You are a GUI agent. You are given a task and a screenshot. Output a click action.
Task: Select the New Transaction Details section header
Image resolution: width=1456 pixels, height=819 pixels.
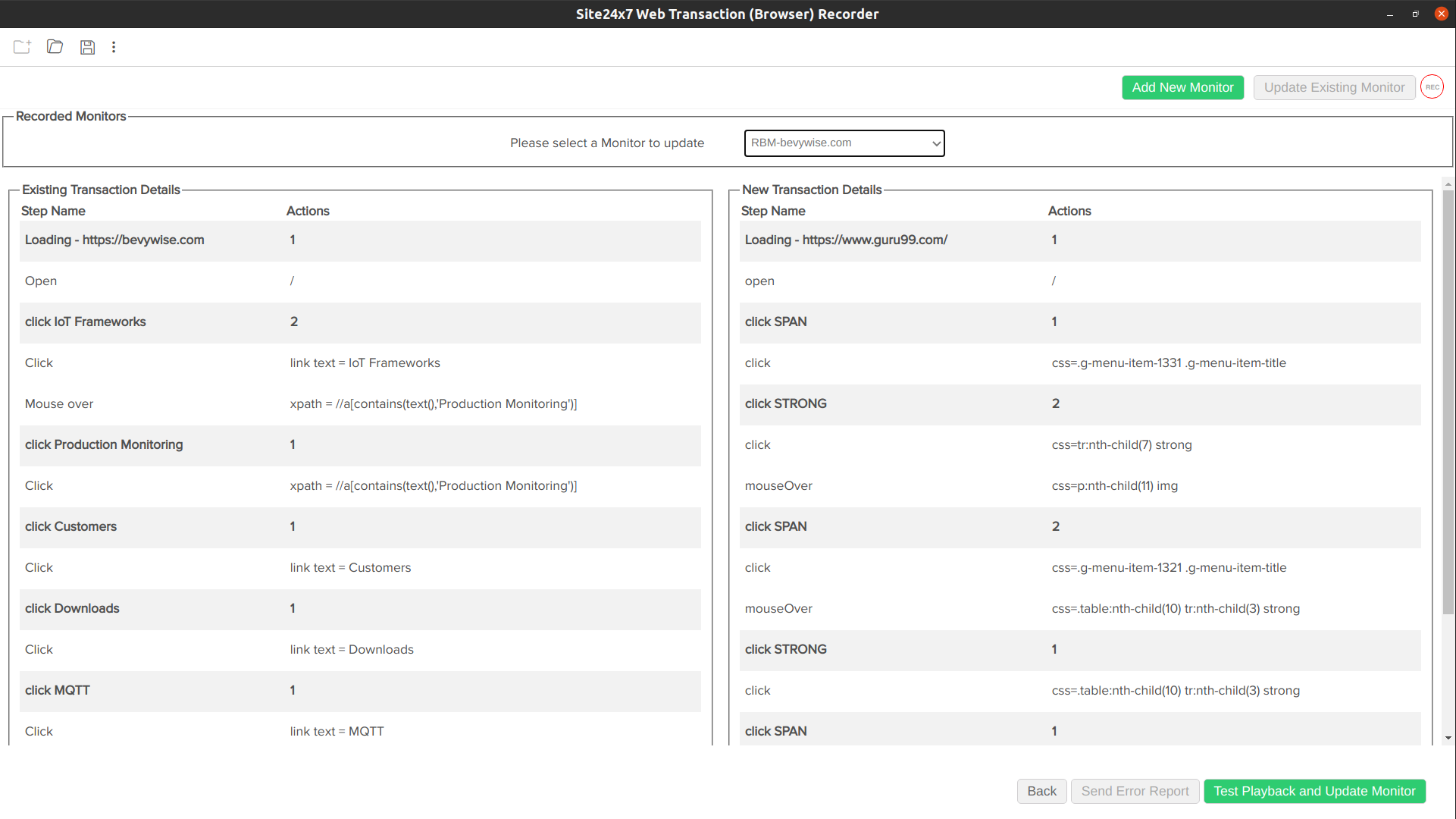click(810, 189)
